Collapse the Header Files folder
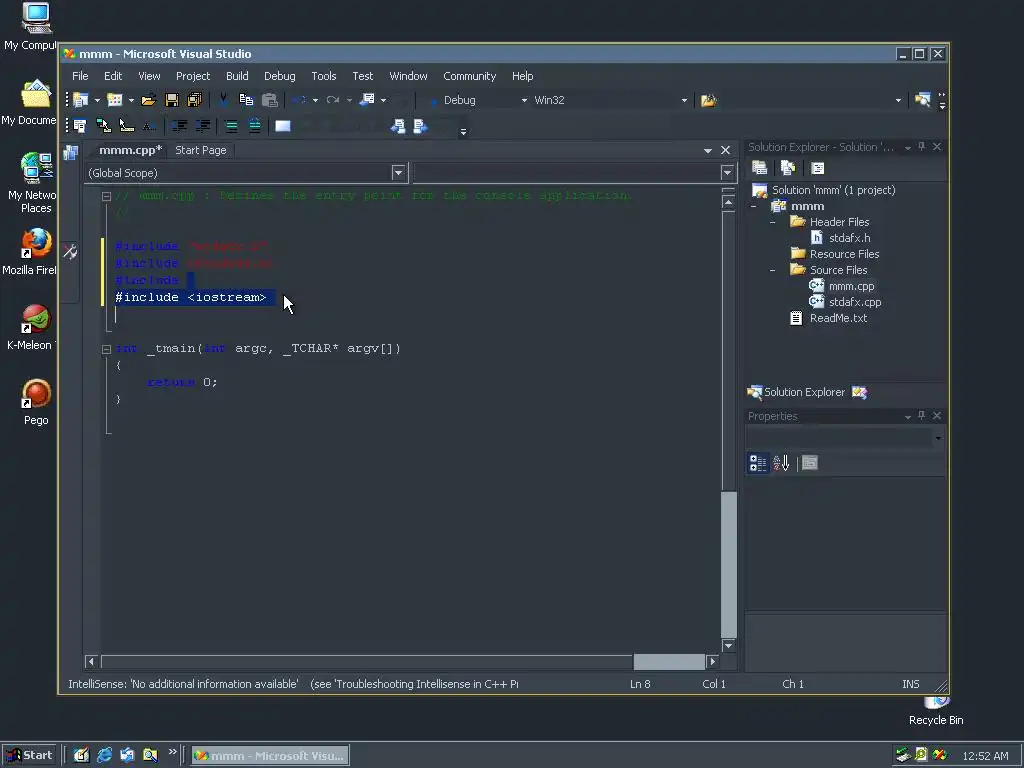This screenshot has height=768, width=1024. click(773, 222)
